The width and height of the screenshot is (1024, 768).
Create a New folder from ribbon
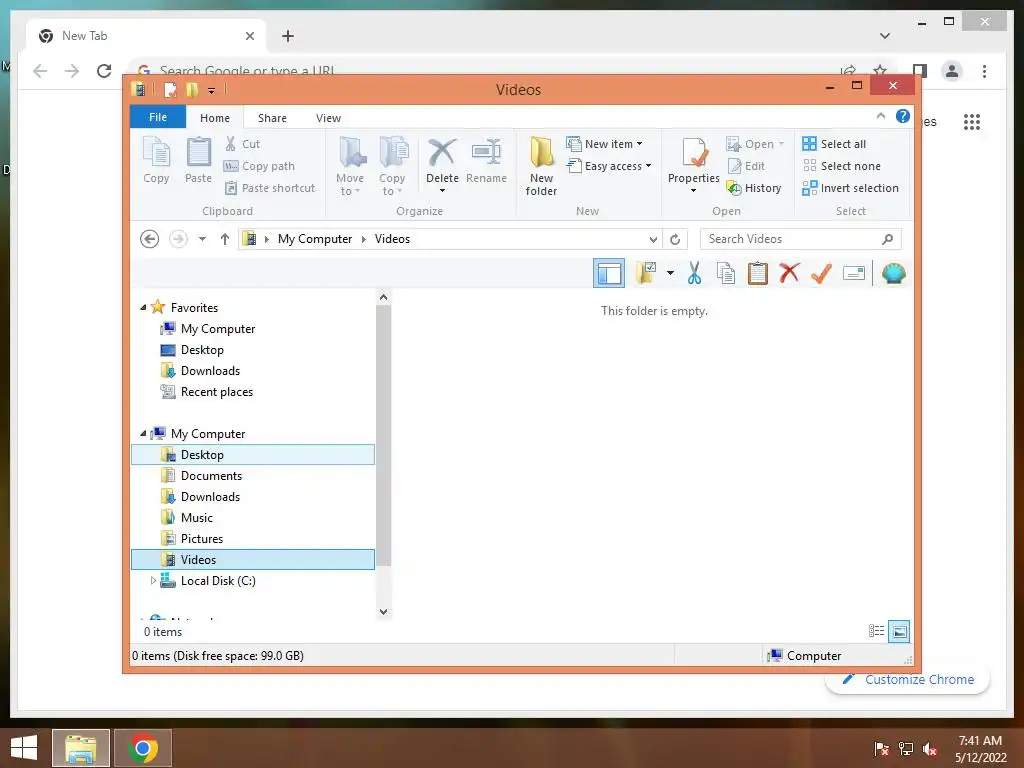pos(541,166)
